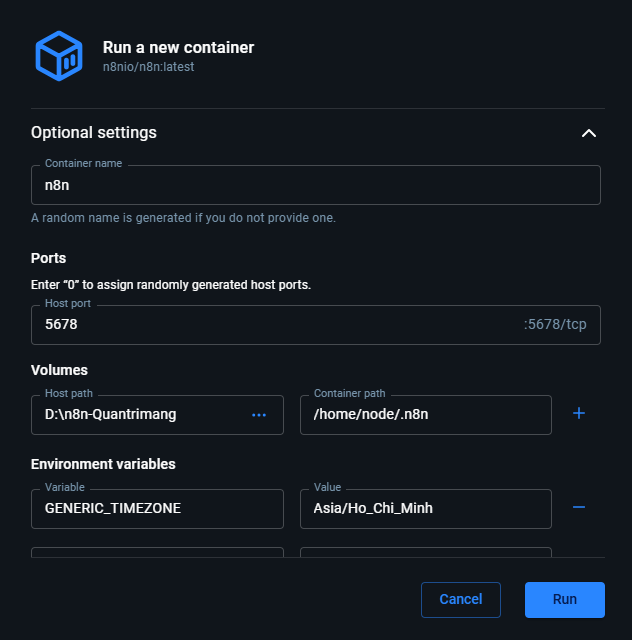The height and width of the screenshot is (640, 632).
Task: Click the "Run a new container" title
Action: coord(178,47)
